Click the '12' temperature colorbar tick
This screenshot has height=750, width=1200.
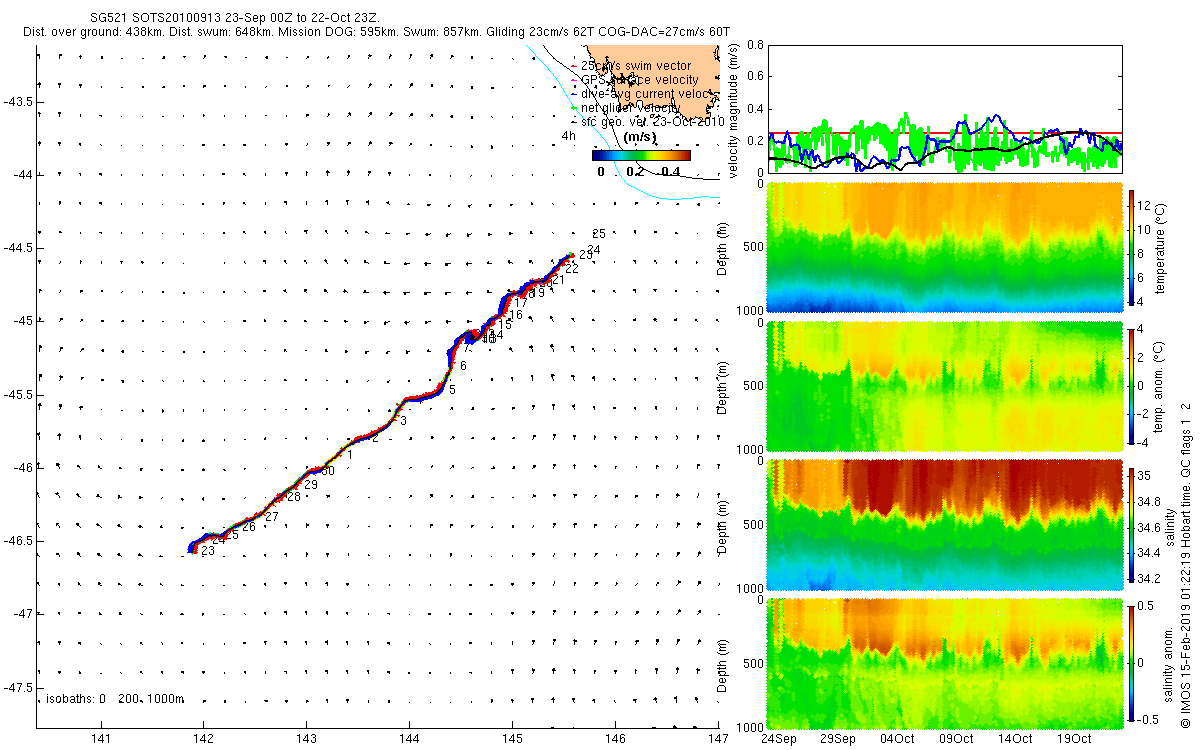pos(1146,205)
